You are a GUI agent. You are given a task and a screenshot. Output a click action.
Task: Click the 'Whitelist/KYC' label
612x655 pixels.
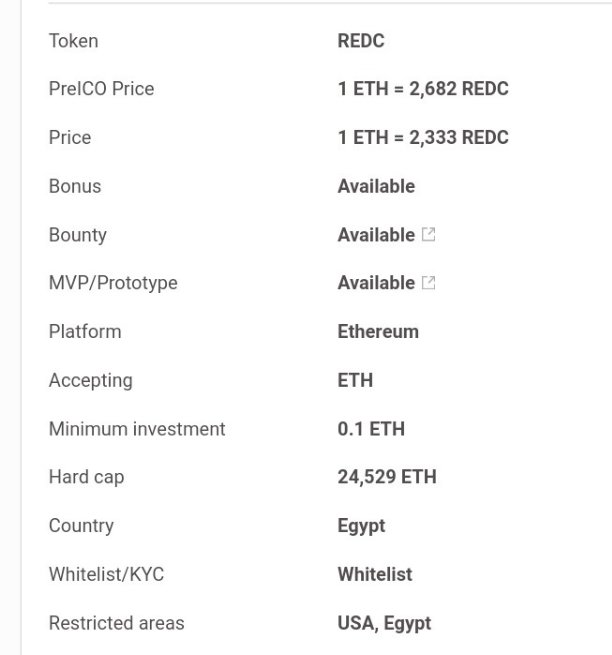coord(107,574)
